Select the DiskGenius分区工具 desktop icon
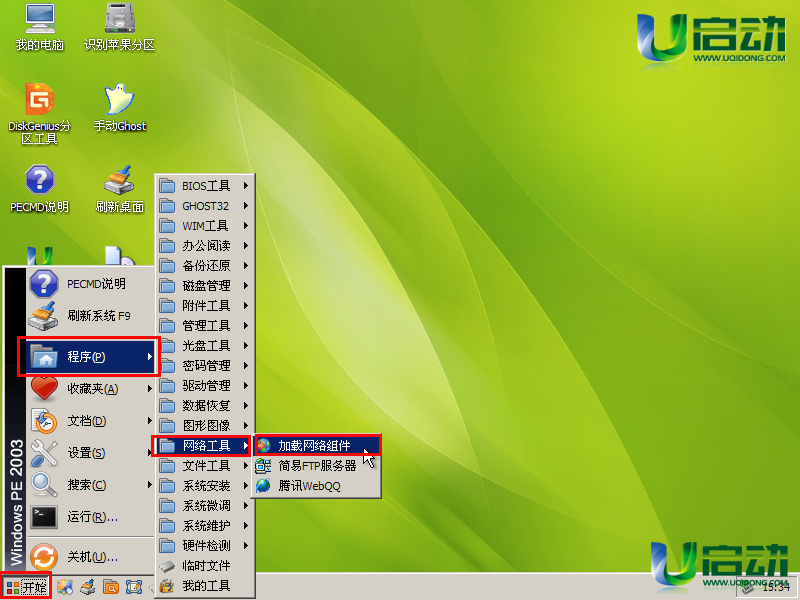Viewport: 800px width, 600px height. [x=40, y=114]
